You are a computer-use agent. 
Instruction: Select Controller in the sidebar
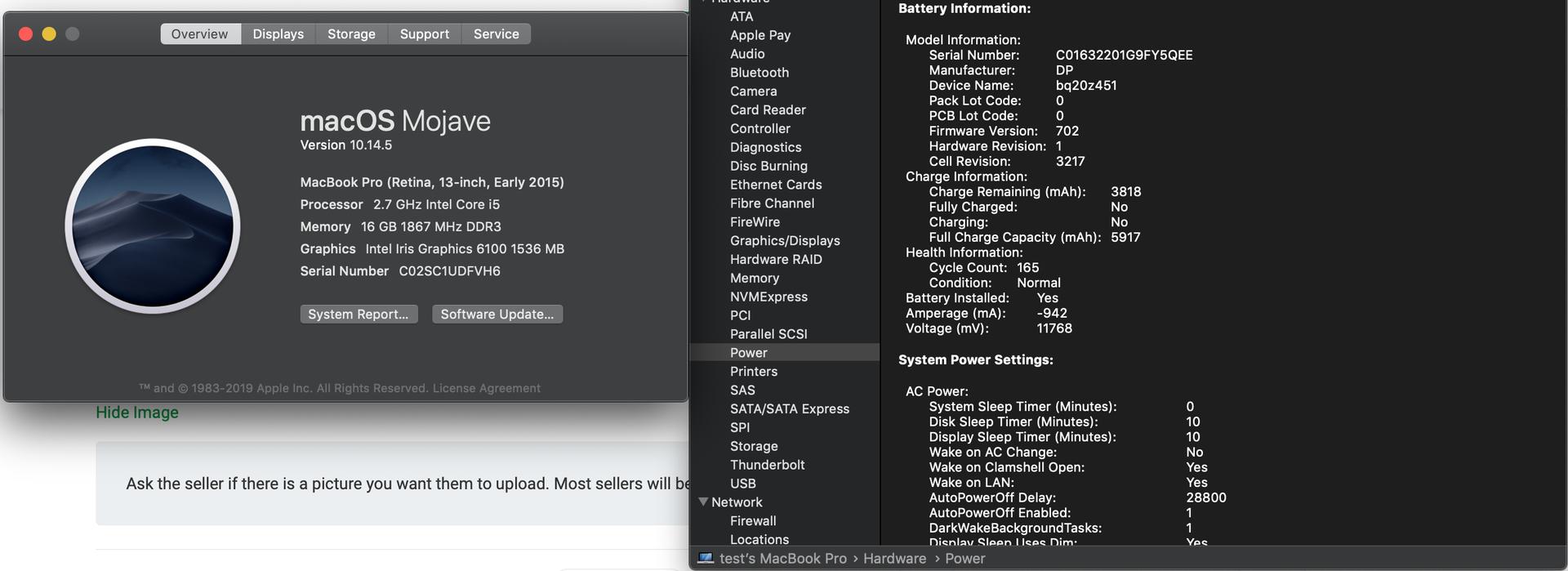pyautogui.click(x=760, y=128)
